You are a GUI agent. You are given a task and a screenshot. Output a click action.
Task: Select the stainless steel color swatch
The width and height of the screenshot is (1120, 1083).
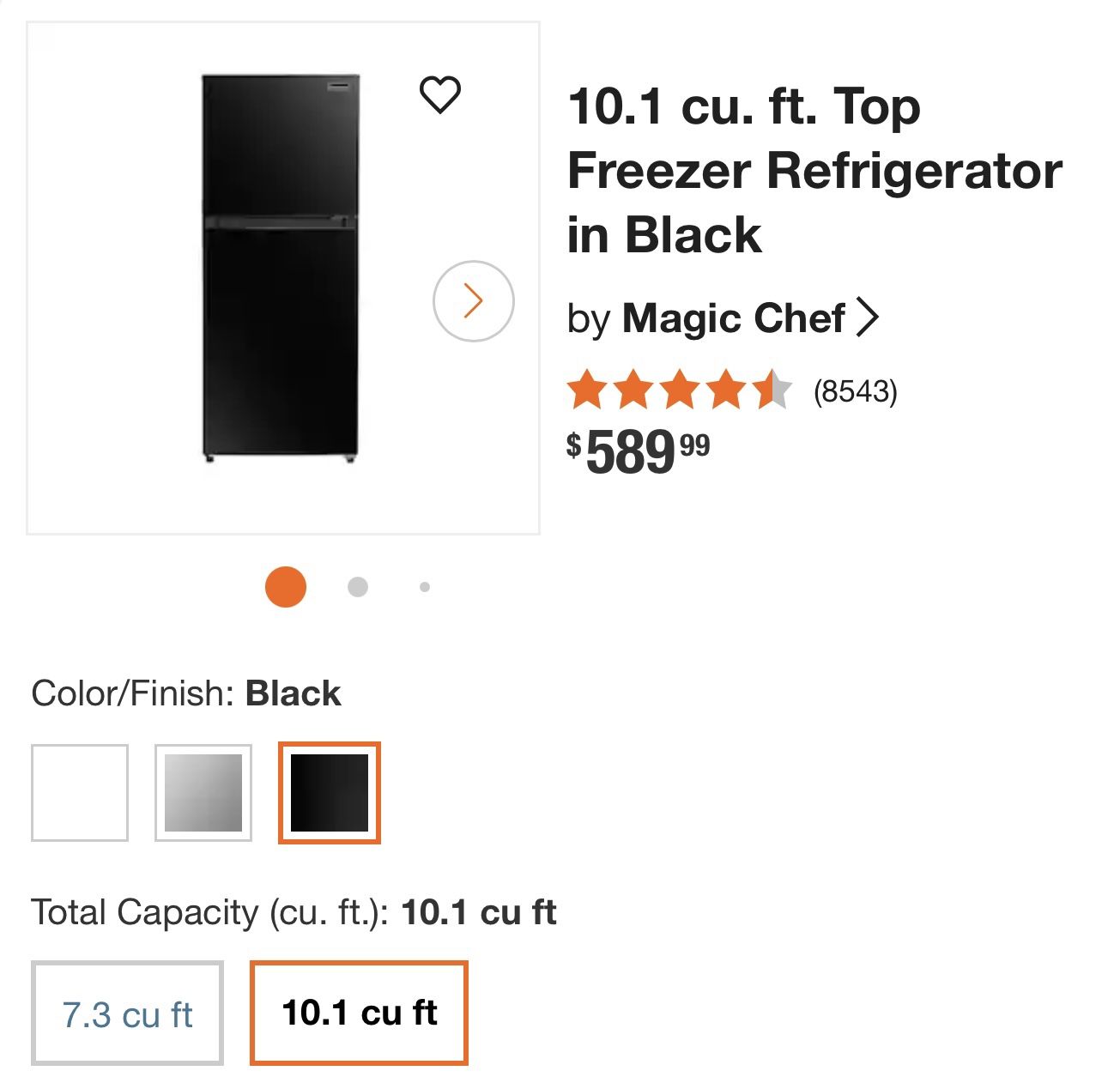(204, 791)
